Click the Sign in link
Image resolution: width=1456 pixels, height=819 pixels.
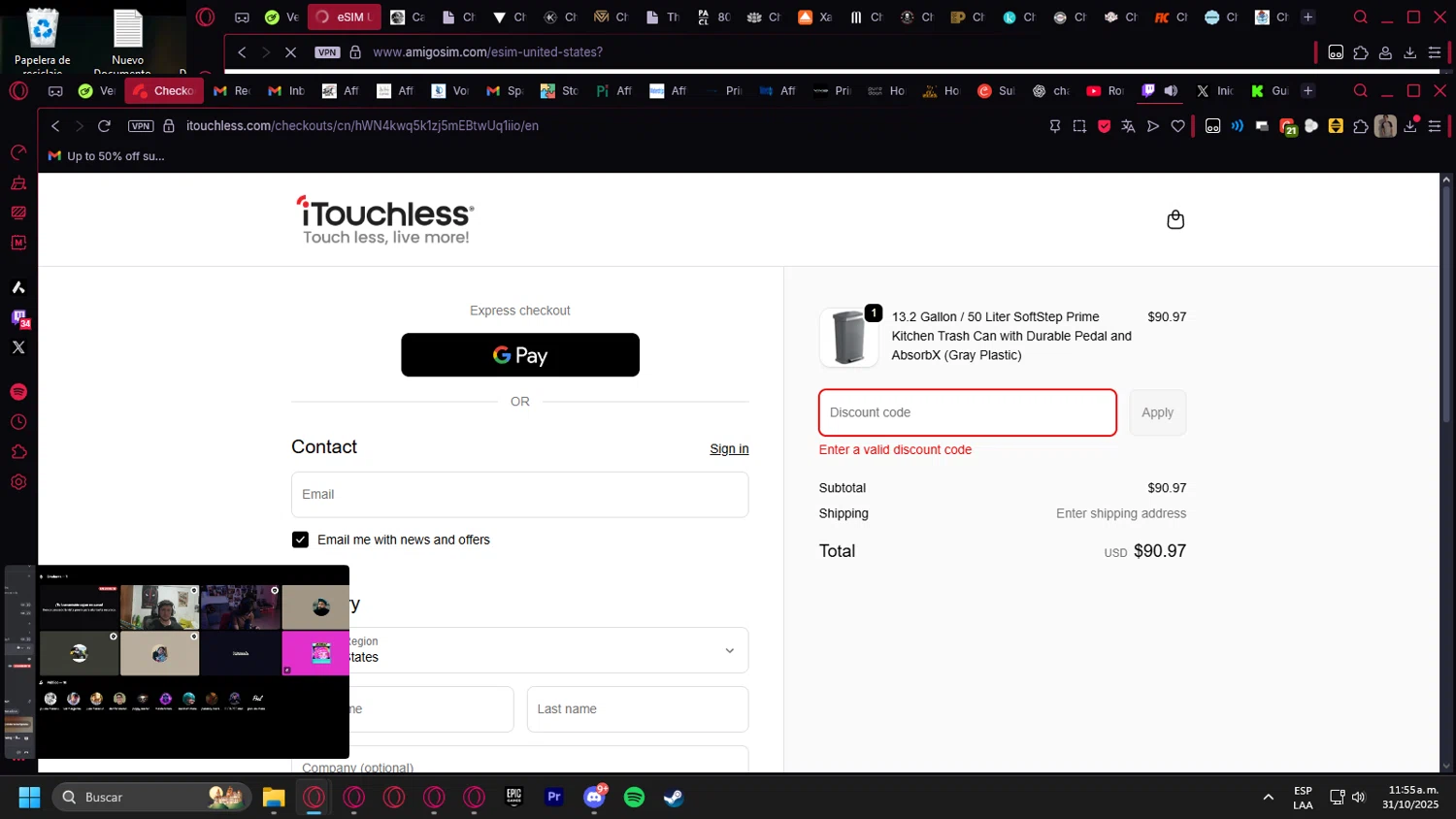point(729,448)
